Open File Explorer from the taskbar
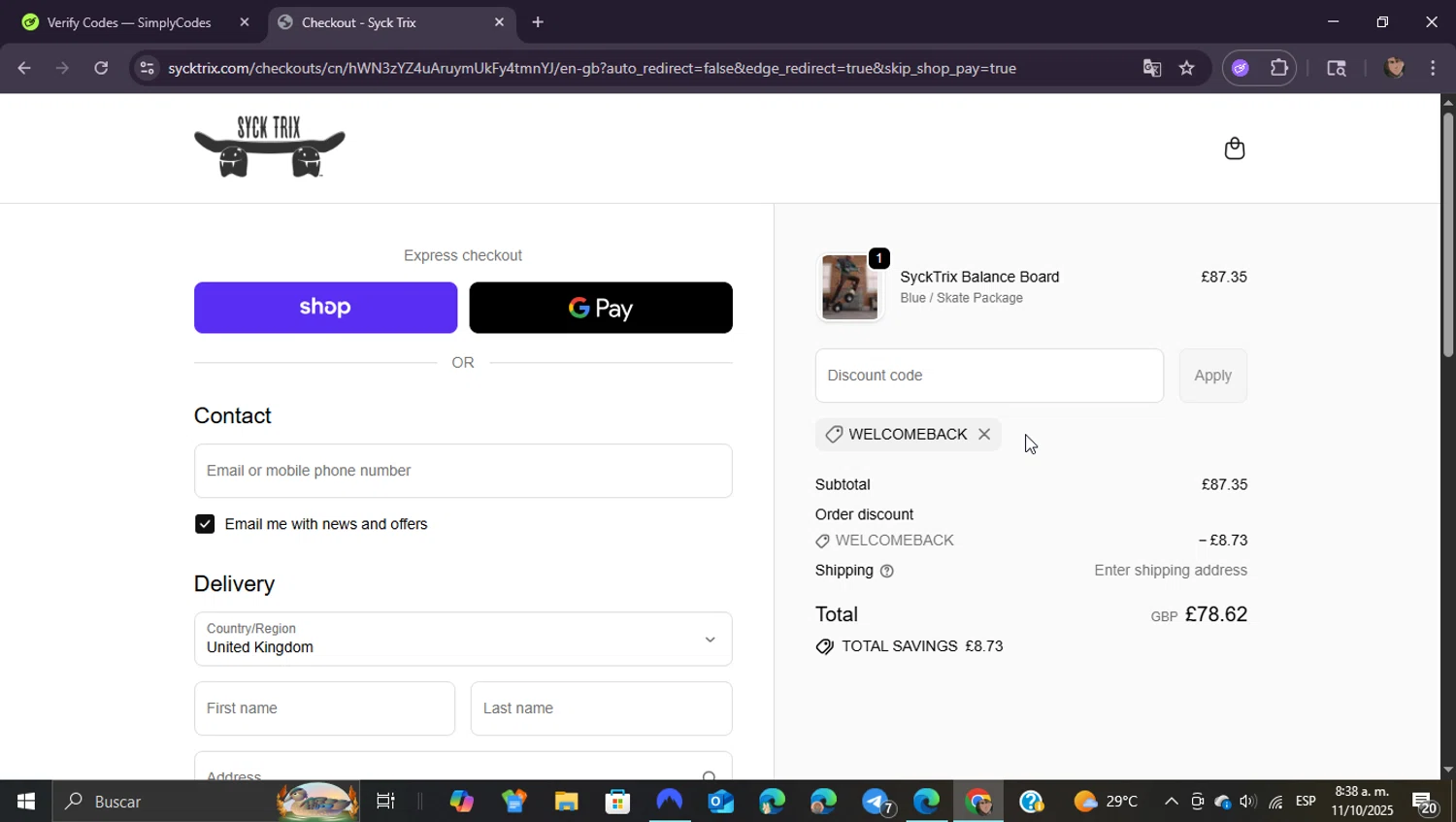Image resolution: width=1456 pixels, height=822 pixels. 566,802
